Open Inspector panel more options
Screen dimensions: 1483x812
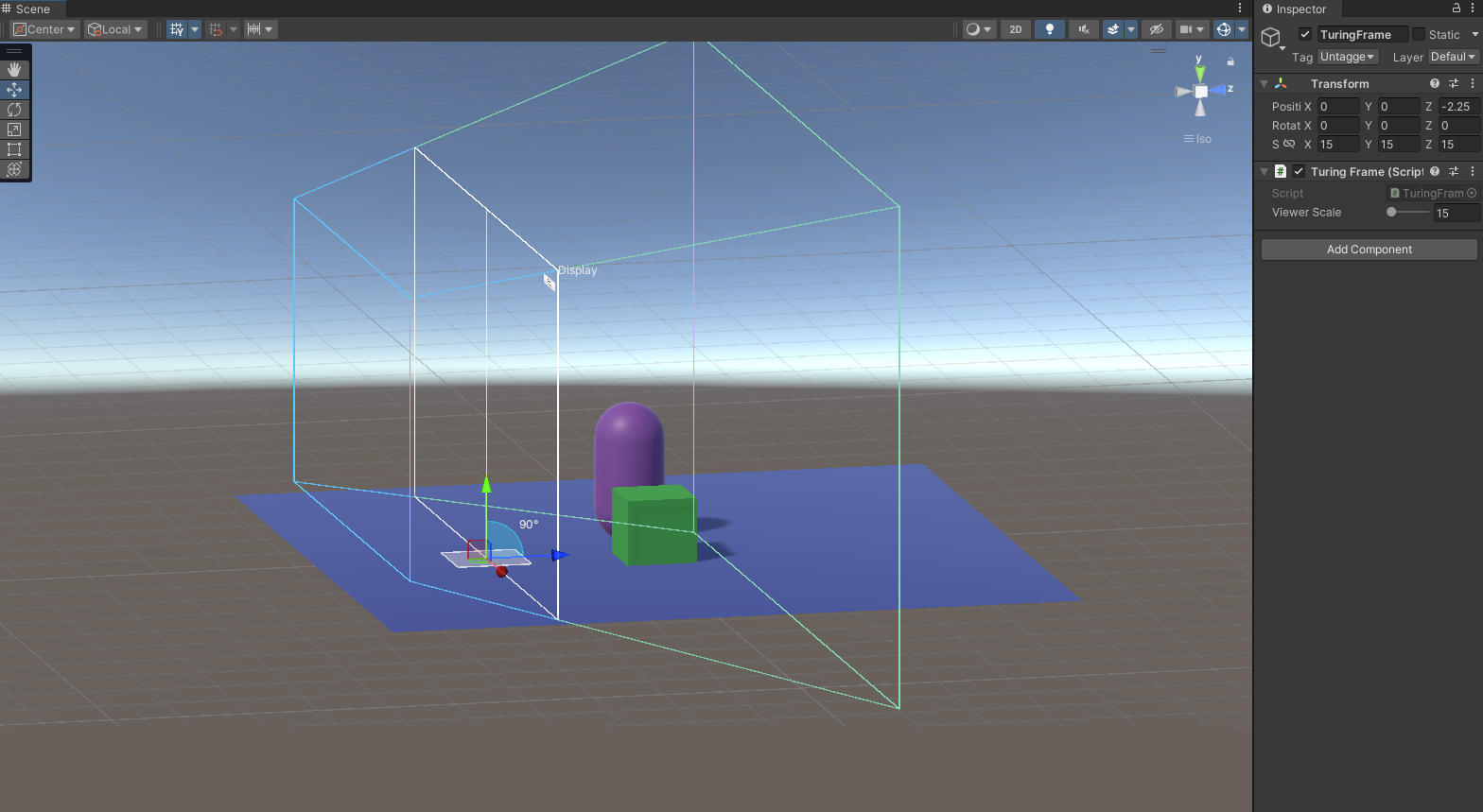point(1474,9)
